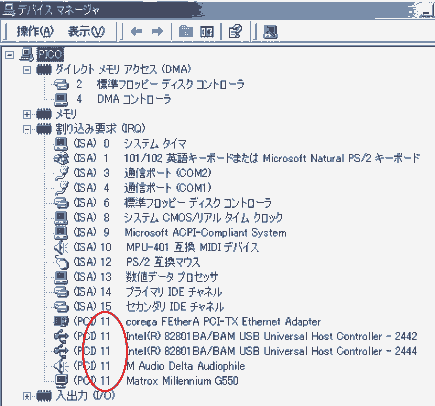Collapse the ダイレクト メモリ アクセス (DMA) branch
The image size is (435, 406).
[27, 70]
